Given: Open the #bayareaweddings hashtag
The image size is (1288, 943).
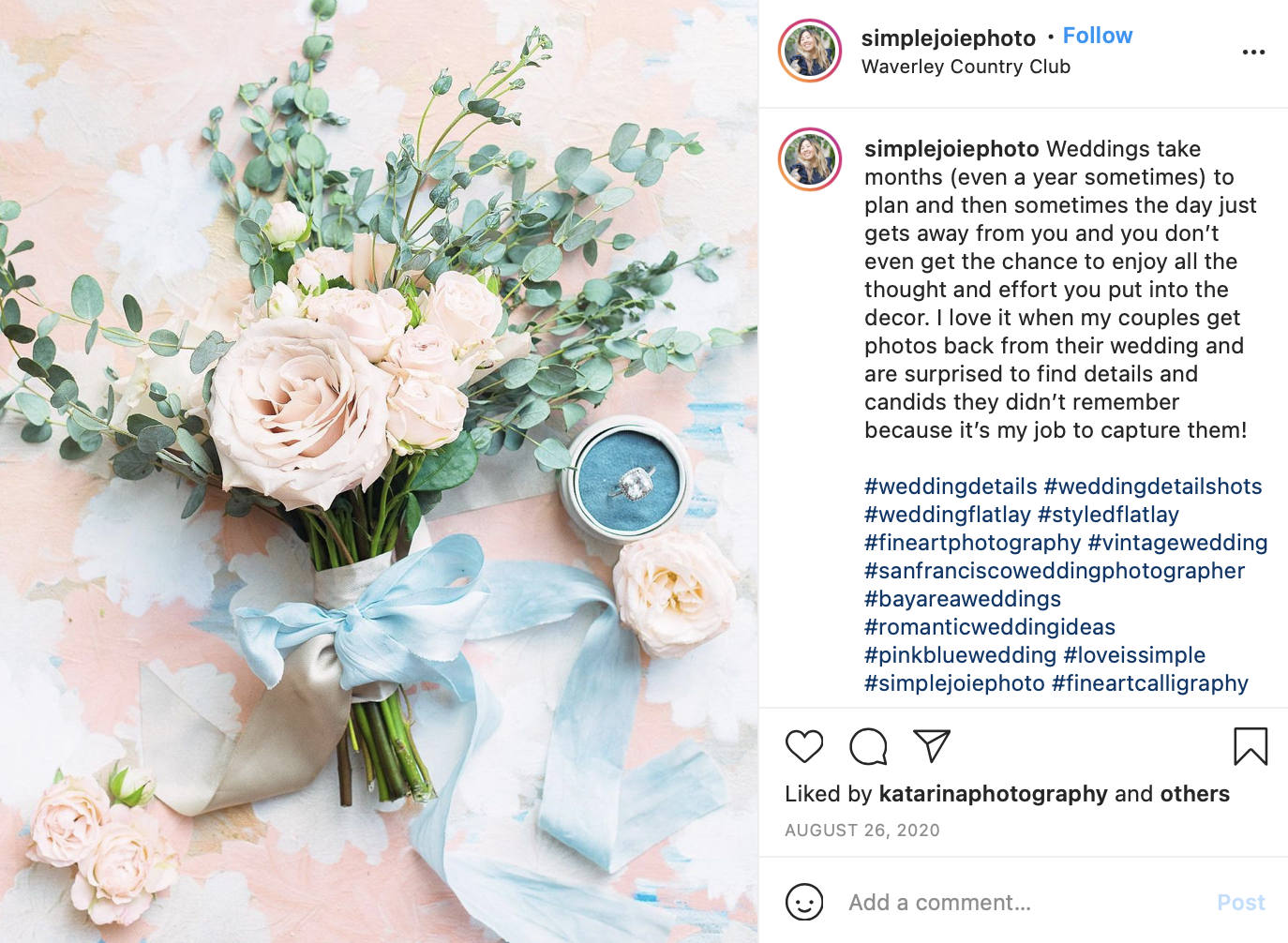Looking at the screenshot, I should coord(963,599).
